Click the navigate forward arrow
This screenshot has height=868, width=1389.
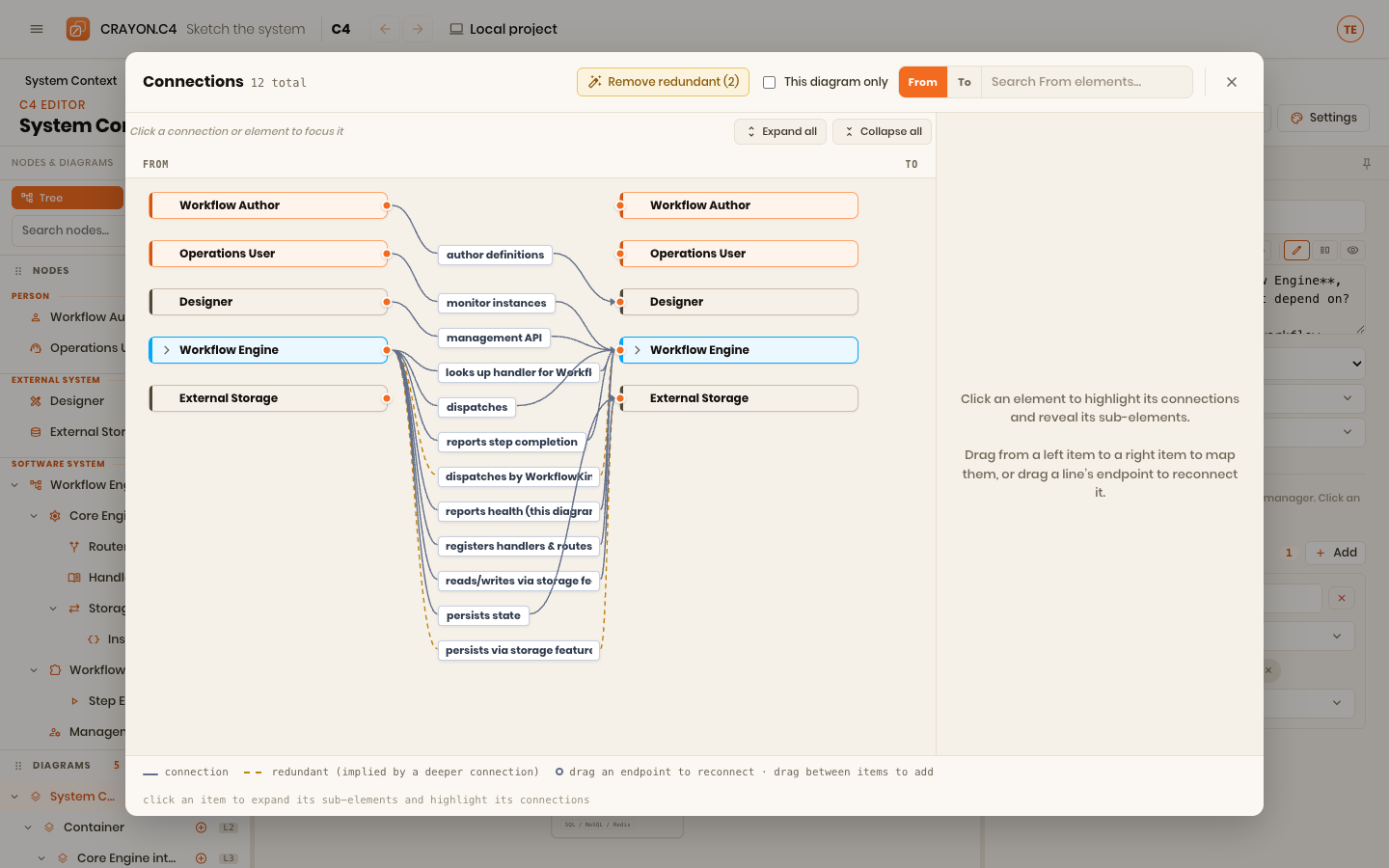click(x=418, y=29)
